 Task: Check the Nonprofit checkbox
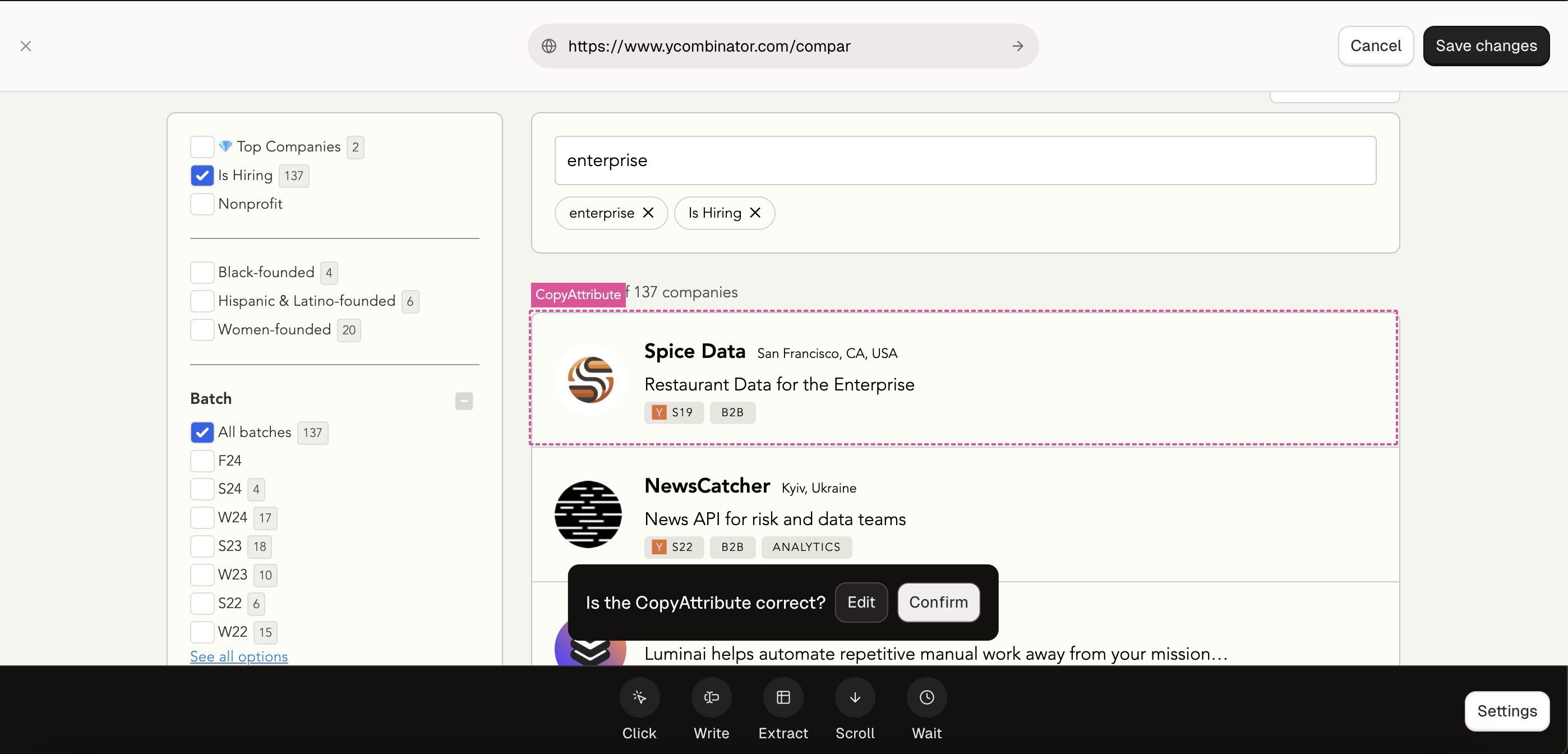[202, 204]
